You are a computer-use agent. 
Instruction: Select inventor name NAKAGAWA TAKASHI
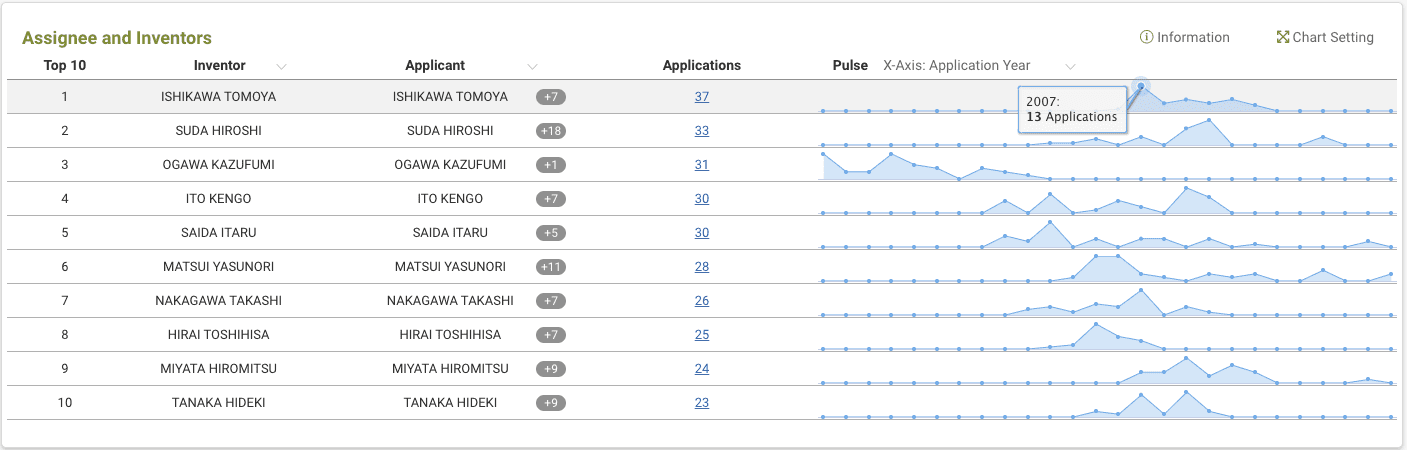tap(218, 301)
